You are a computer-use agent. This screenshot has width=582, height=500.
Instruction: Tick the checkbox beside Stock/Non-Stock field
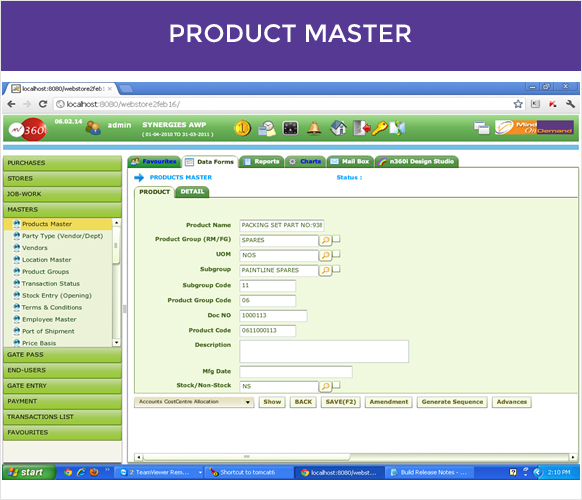336,385
